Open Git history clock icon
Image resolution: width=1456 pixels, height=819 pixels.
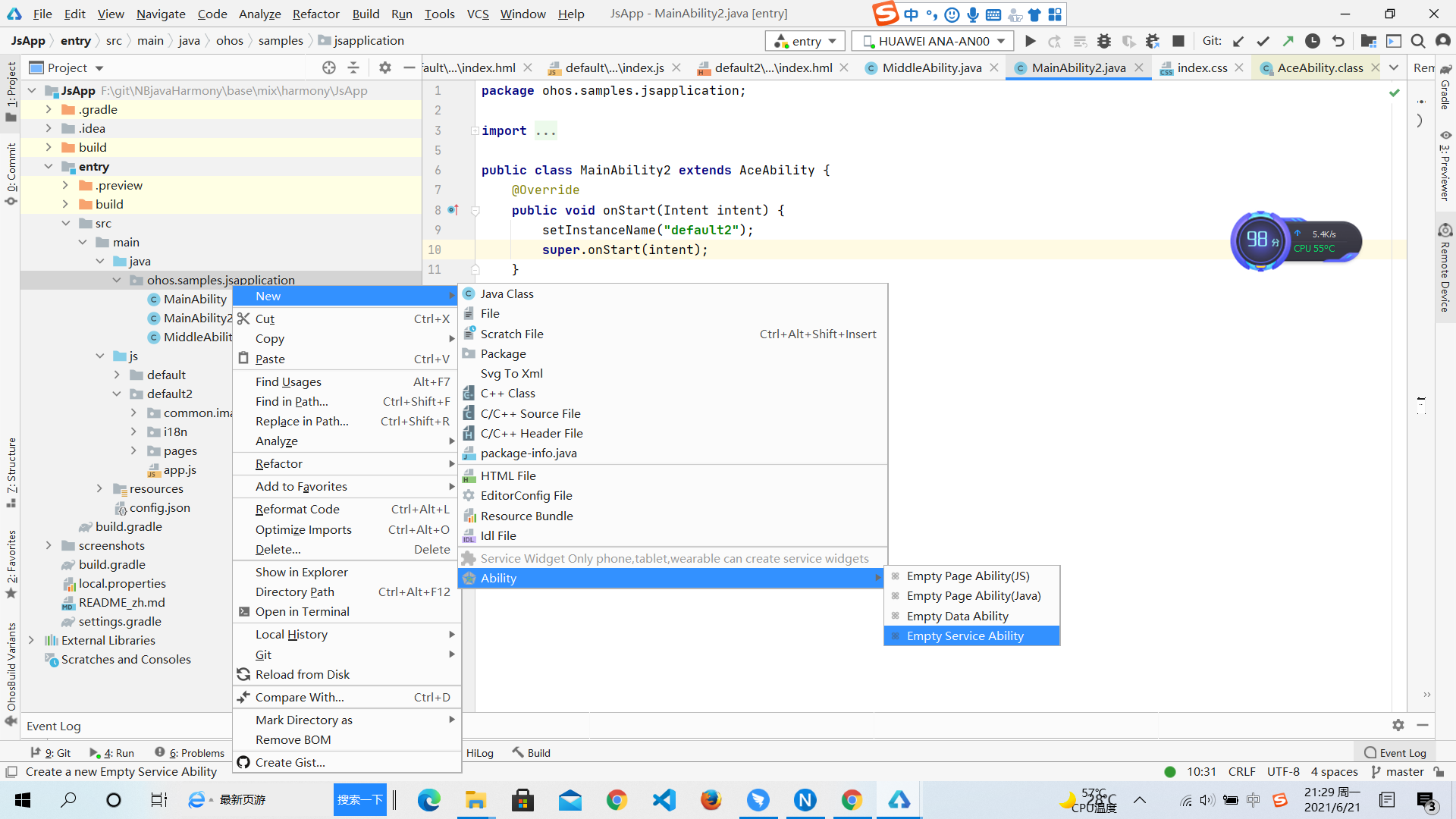1313,41
